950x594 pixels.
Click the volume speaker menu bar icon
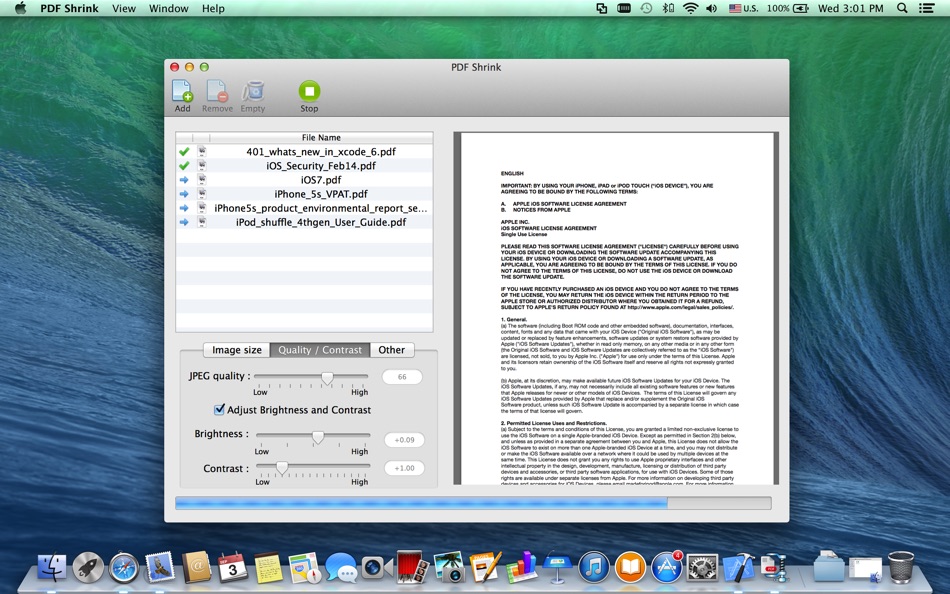[x=712, y=8]
